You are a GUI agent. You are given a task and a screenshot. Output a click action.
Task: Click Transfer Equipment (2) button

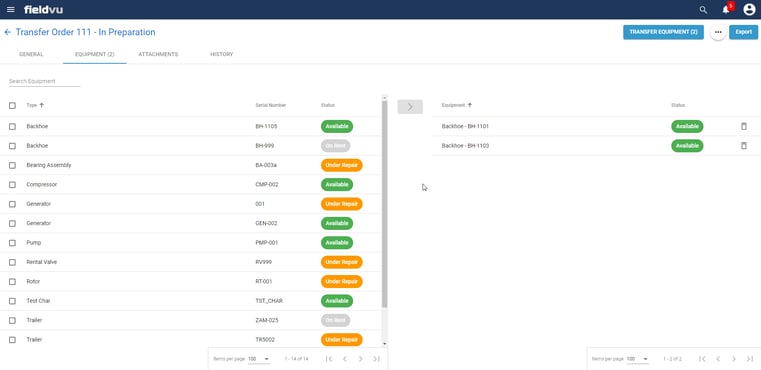663,32
